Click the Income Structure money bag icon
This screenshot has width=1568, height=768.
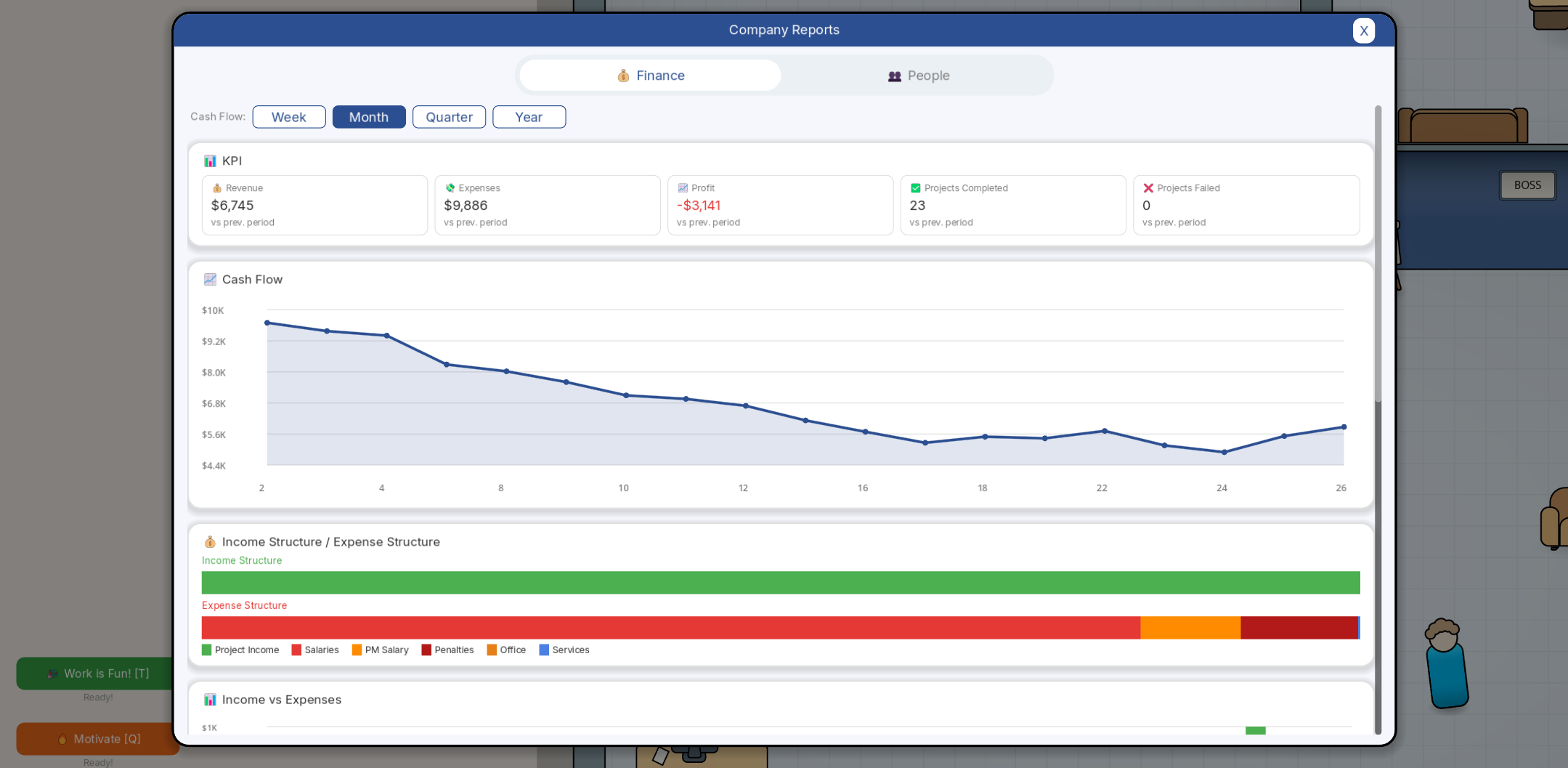210,542
